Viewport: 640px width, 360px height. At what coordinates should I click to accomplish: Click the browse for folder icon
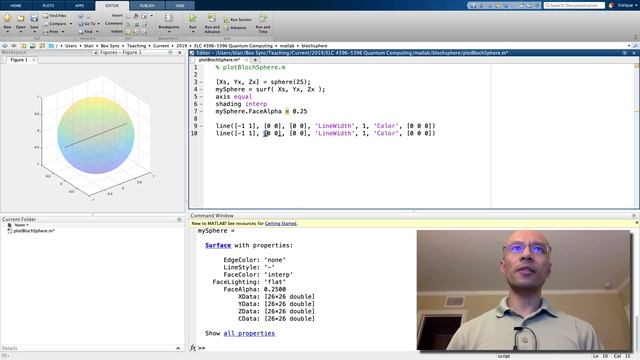point(33,46)
